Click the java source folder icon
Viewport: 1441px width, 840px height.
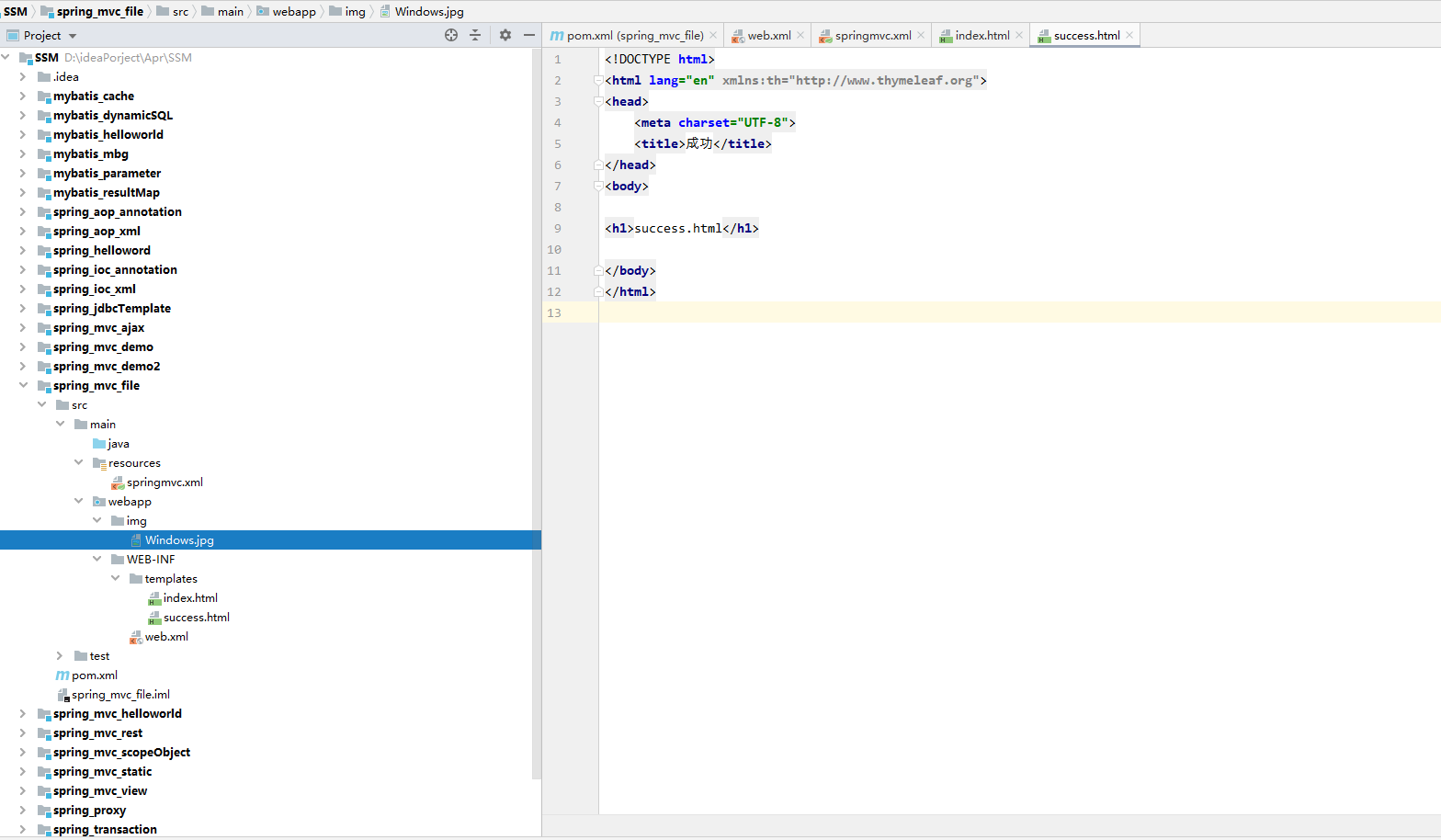point(99,444)
